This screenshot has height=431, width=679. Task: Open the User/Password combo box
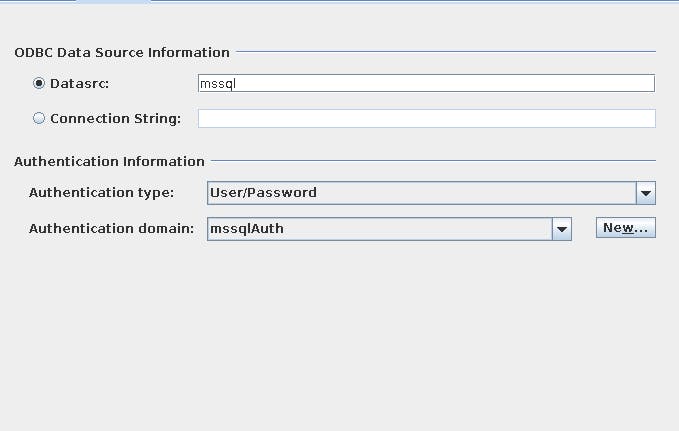(x=421, y=193)
